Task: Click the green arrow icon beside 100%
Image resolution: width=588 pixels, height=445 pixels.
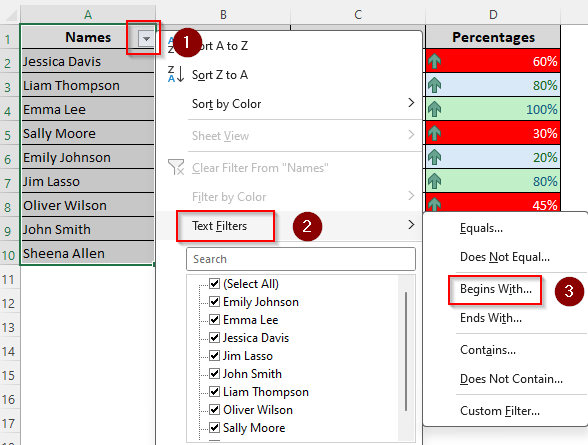Action: coord(435,109)
